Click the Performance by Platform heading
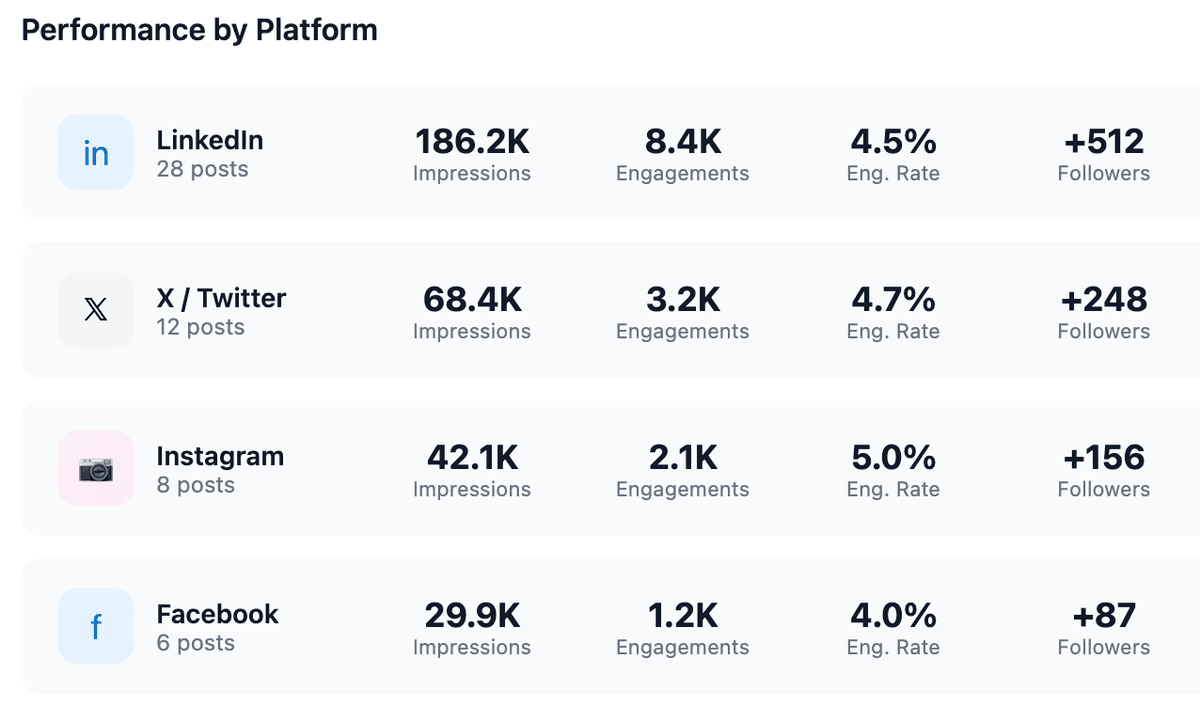 pos(198,30)
